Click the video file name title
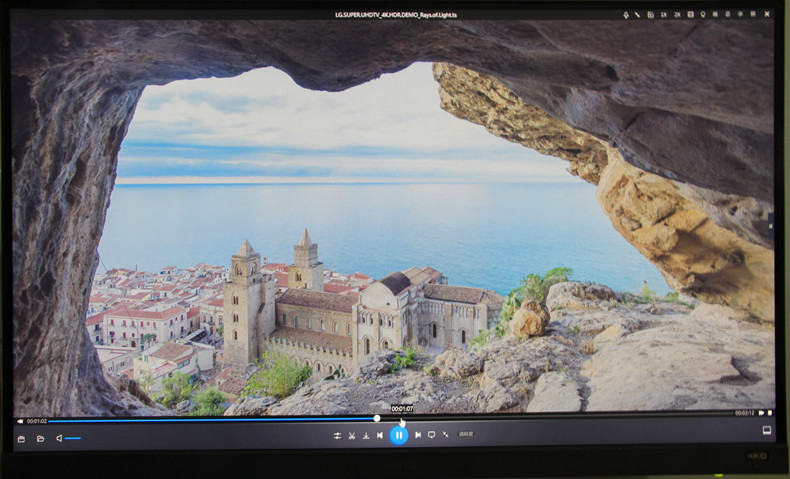The height and width of the screenshot is (479, 790). pos(396,15)
